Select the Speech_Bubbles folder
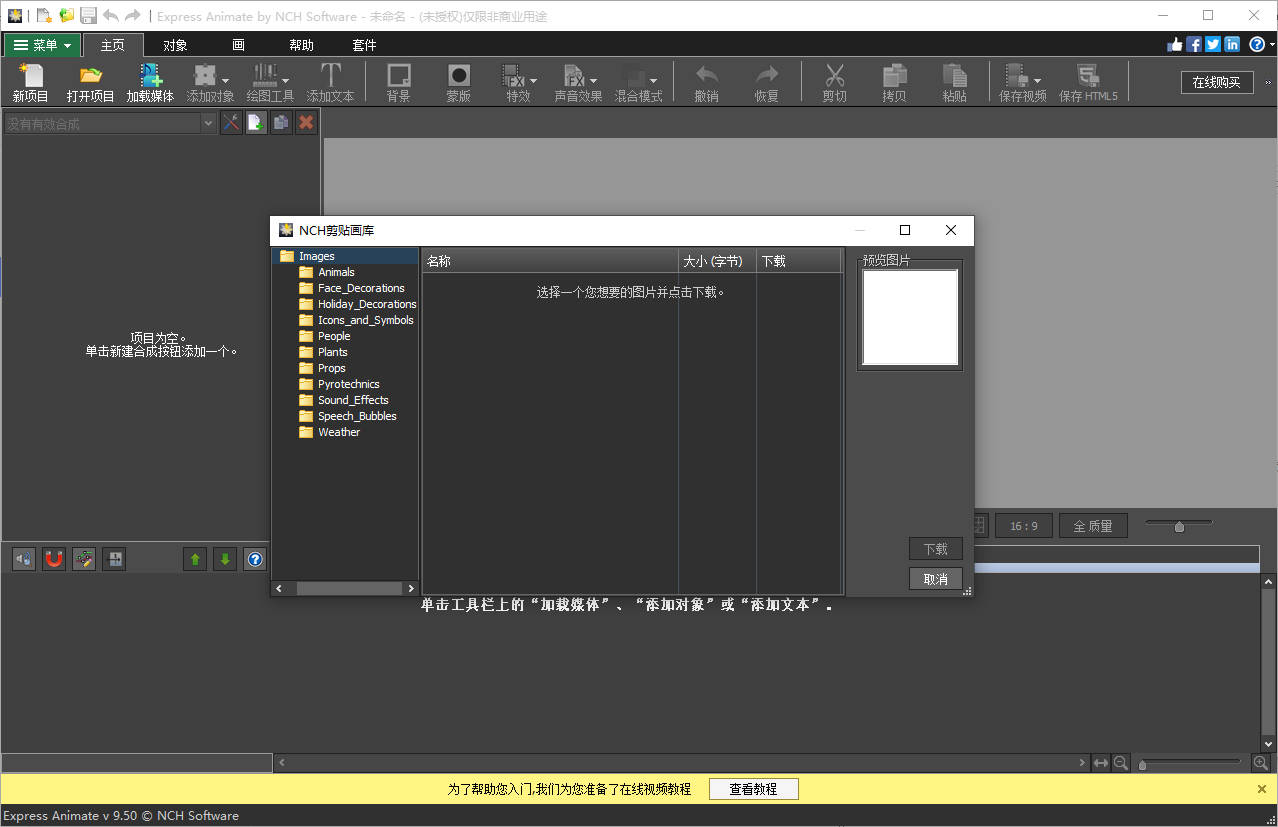 click(357, 416)
